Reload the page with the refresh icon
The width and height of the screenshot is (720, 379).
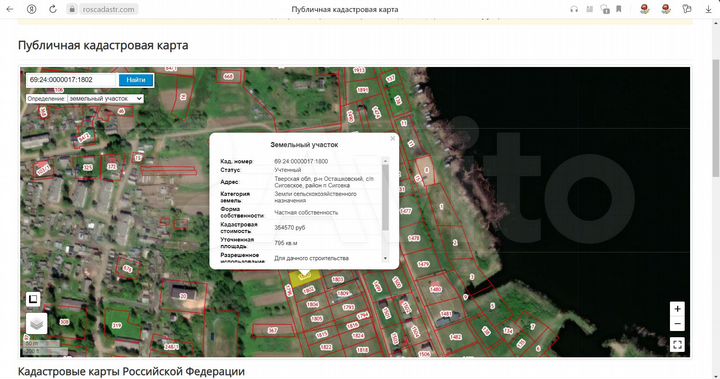pos(53,9)
